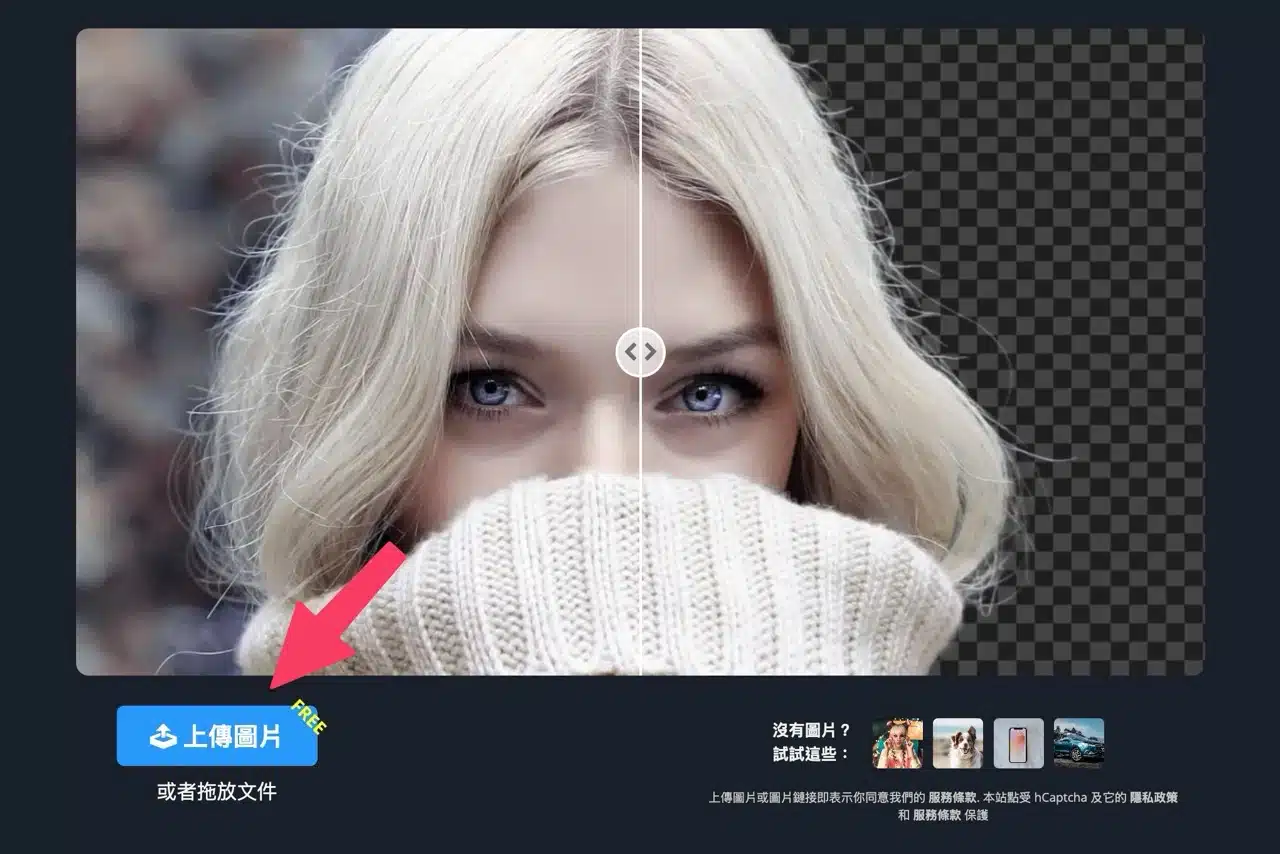Click the before/after comparison slider handle

pyautogui.click(x=640, y=351)
